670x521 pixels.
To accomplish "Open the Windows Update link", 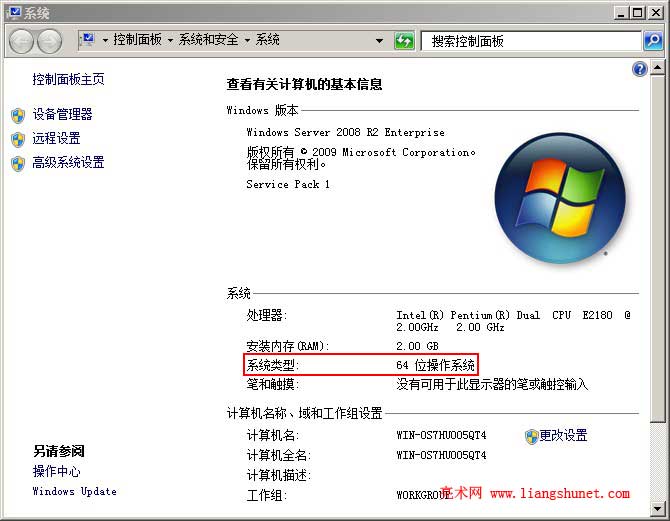I will click(74, 492).
